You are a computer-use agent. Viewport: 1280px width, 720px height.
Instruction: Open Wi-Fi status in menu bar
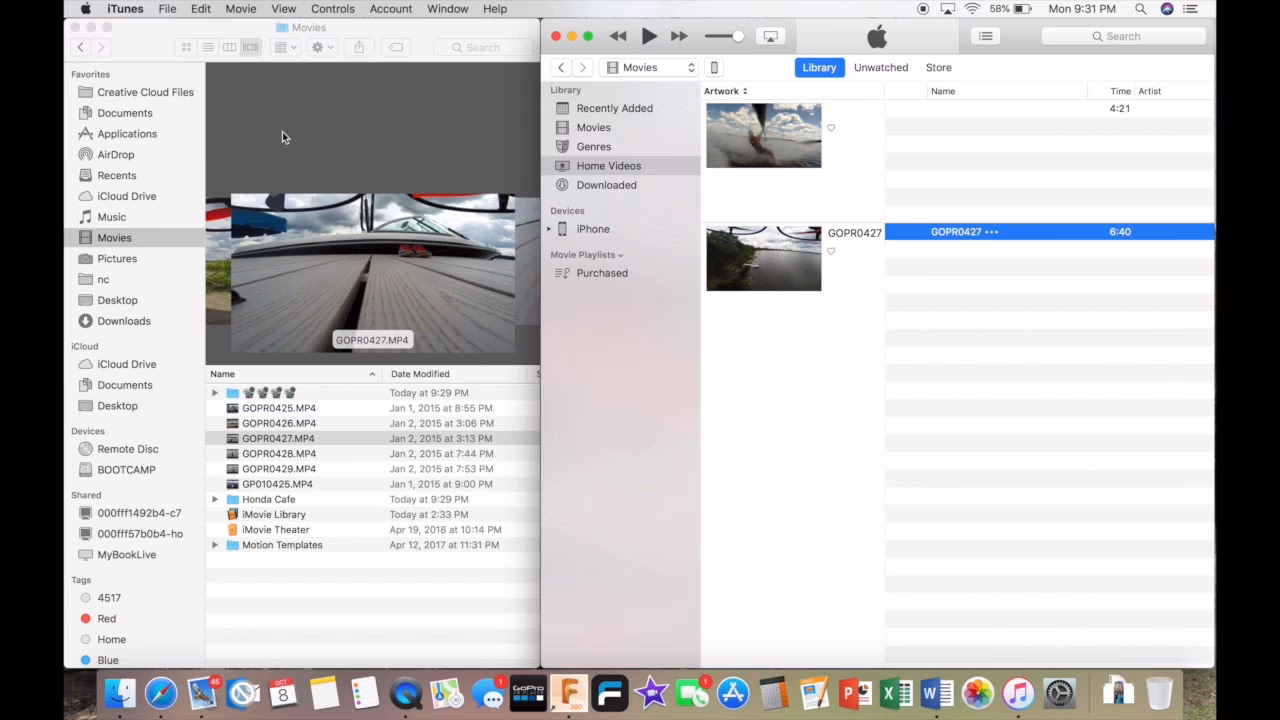[x=972, y=9]
